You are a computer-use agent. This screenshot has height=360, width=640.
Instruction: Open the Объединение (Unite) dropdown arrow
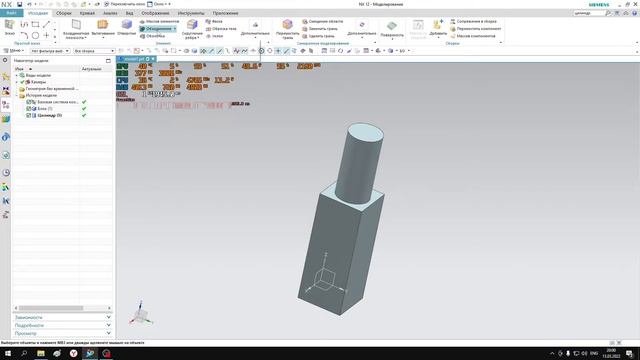pos(175,29)
